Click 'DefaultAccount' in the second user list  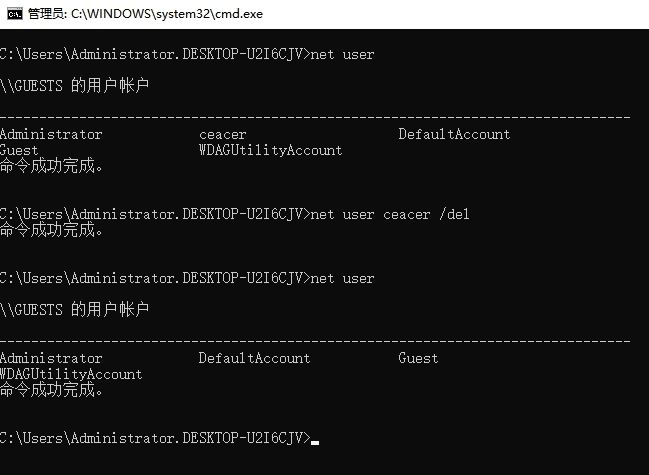254,358
